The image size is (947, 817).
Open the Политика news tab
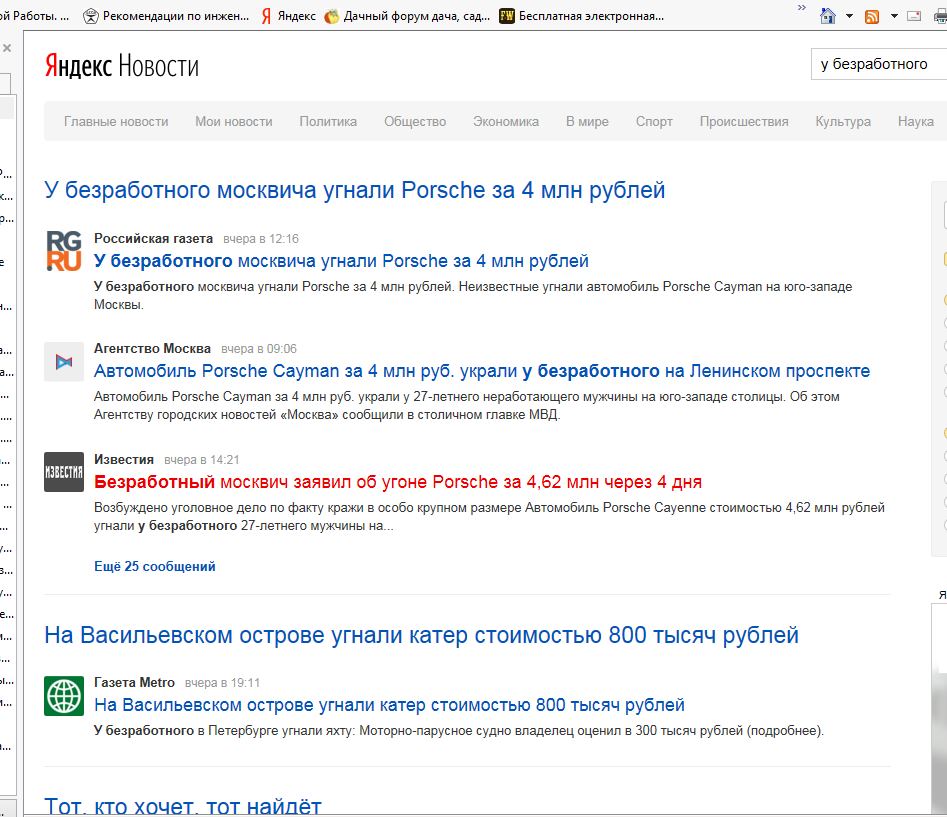point(328,121)
